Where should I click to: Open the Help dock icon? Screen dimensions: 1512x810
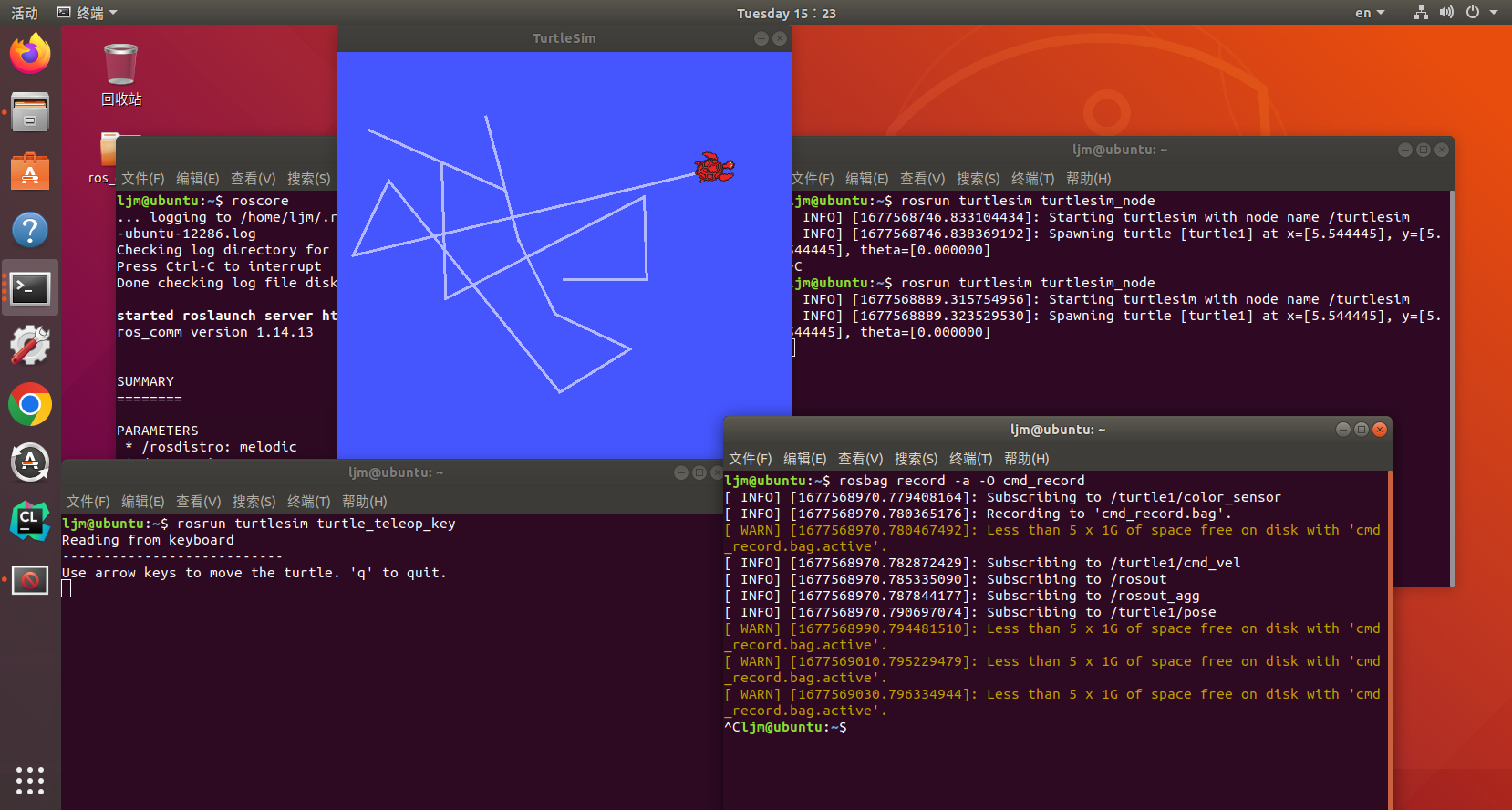(30, 230)
